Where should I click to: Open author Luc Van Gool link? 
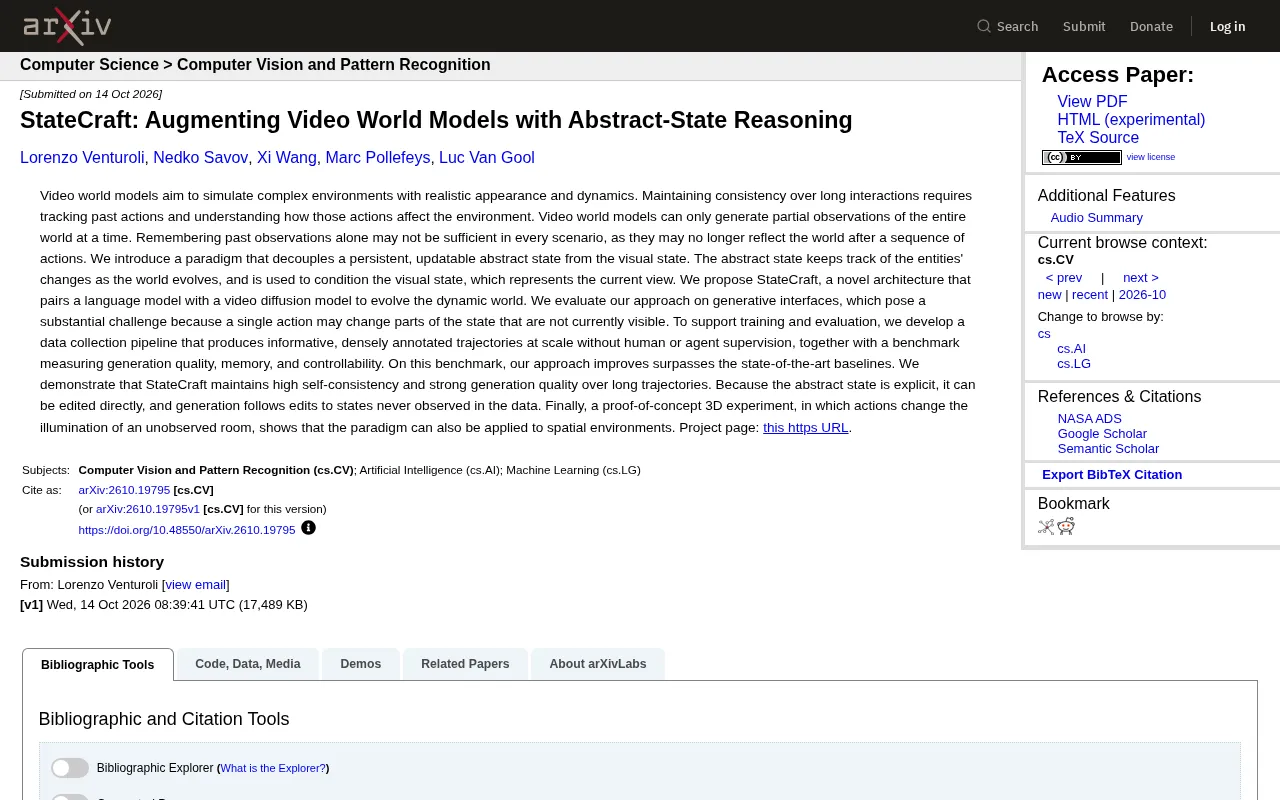(x=487, y=158)
